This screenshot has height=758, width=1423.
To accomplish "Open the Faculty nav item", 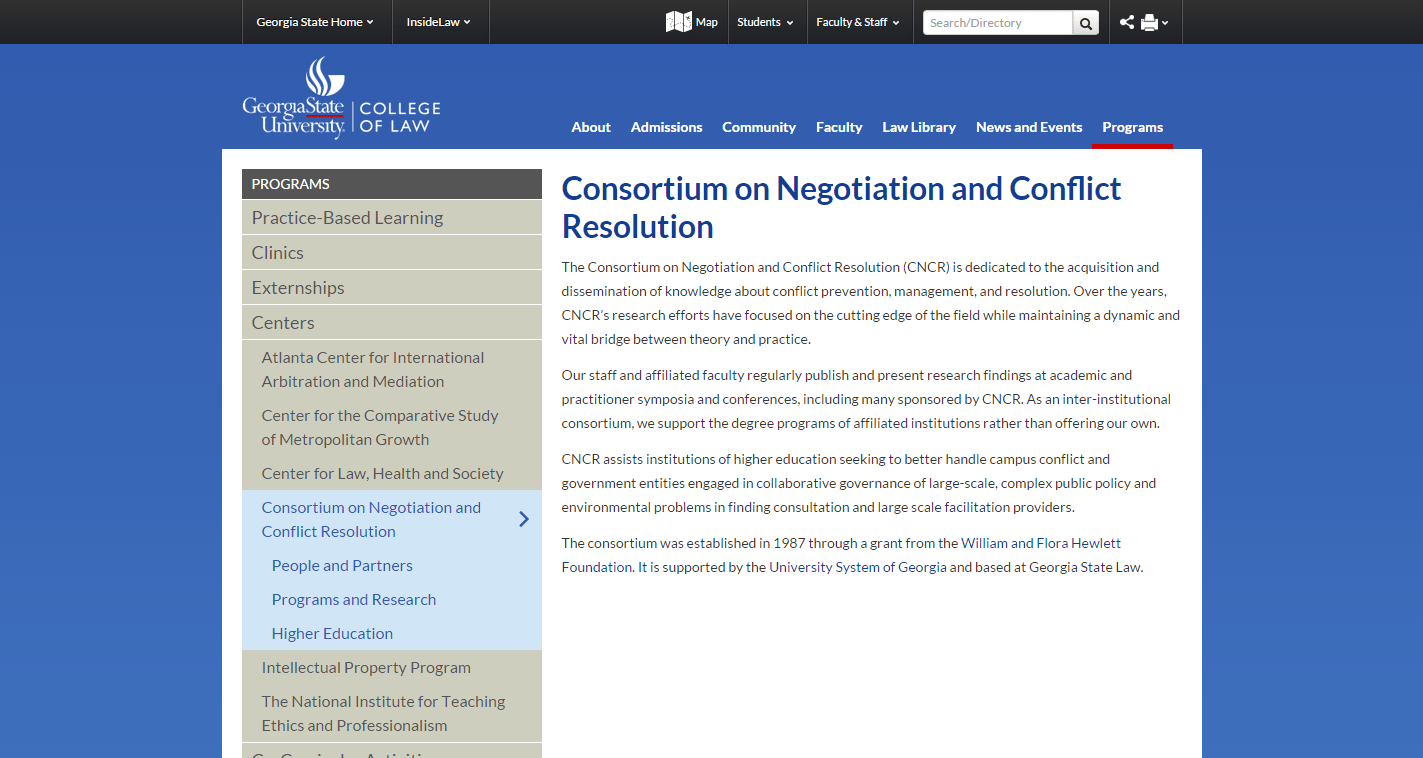I will (x=839, y=127).
